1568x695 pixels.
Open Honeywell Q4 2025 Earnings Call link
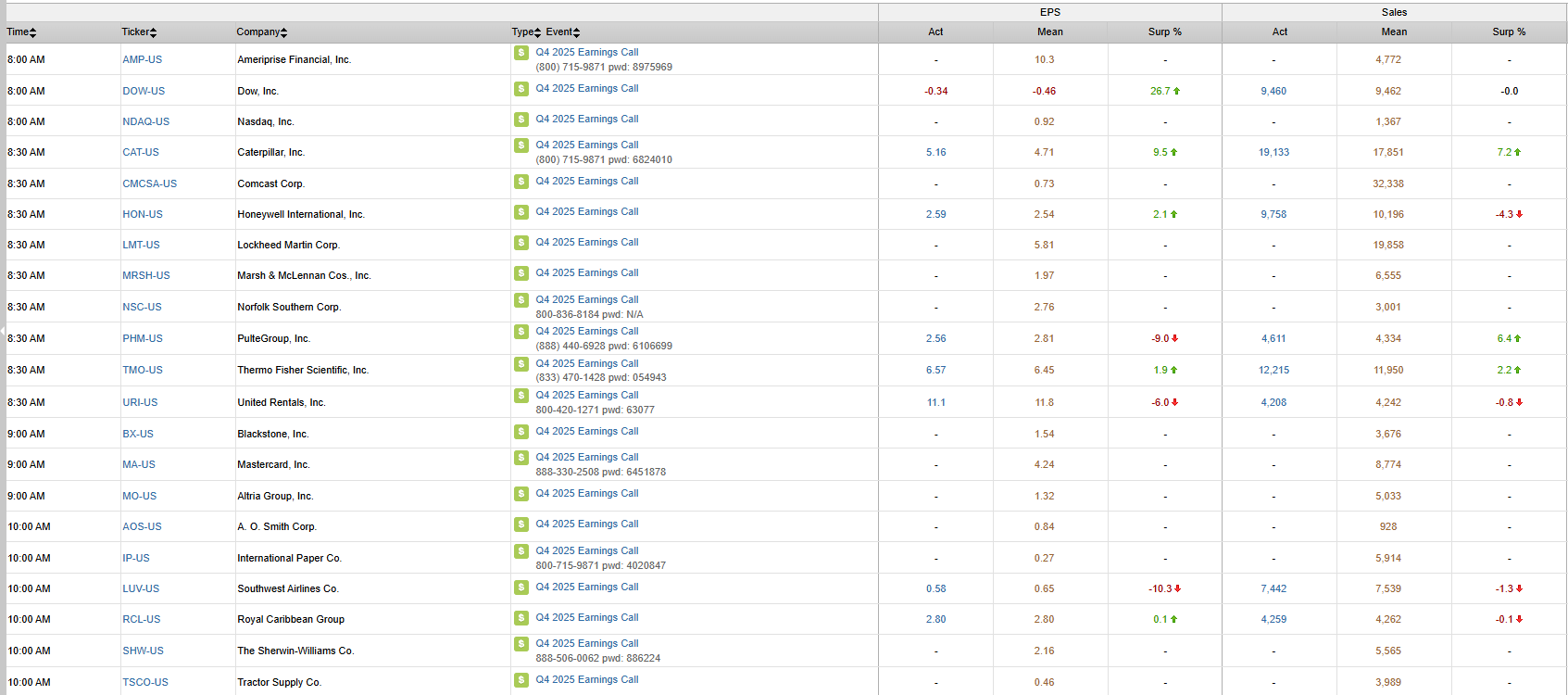(586, 212)
